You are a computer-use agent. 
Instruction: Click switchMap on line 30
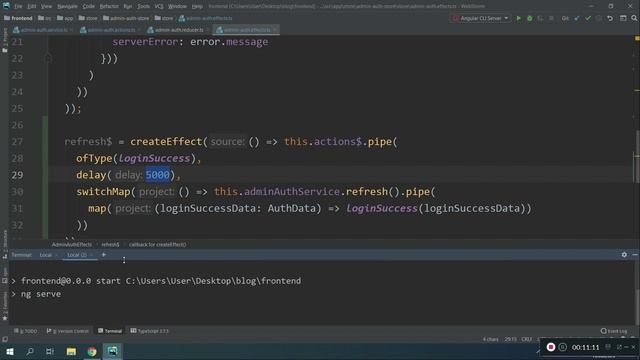click(x=103, y=192)
